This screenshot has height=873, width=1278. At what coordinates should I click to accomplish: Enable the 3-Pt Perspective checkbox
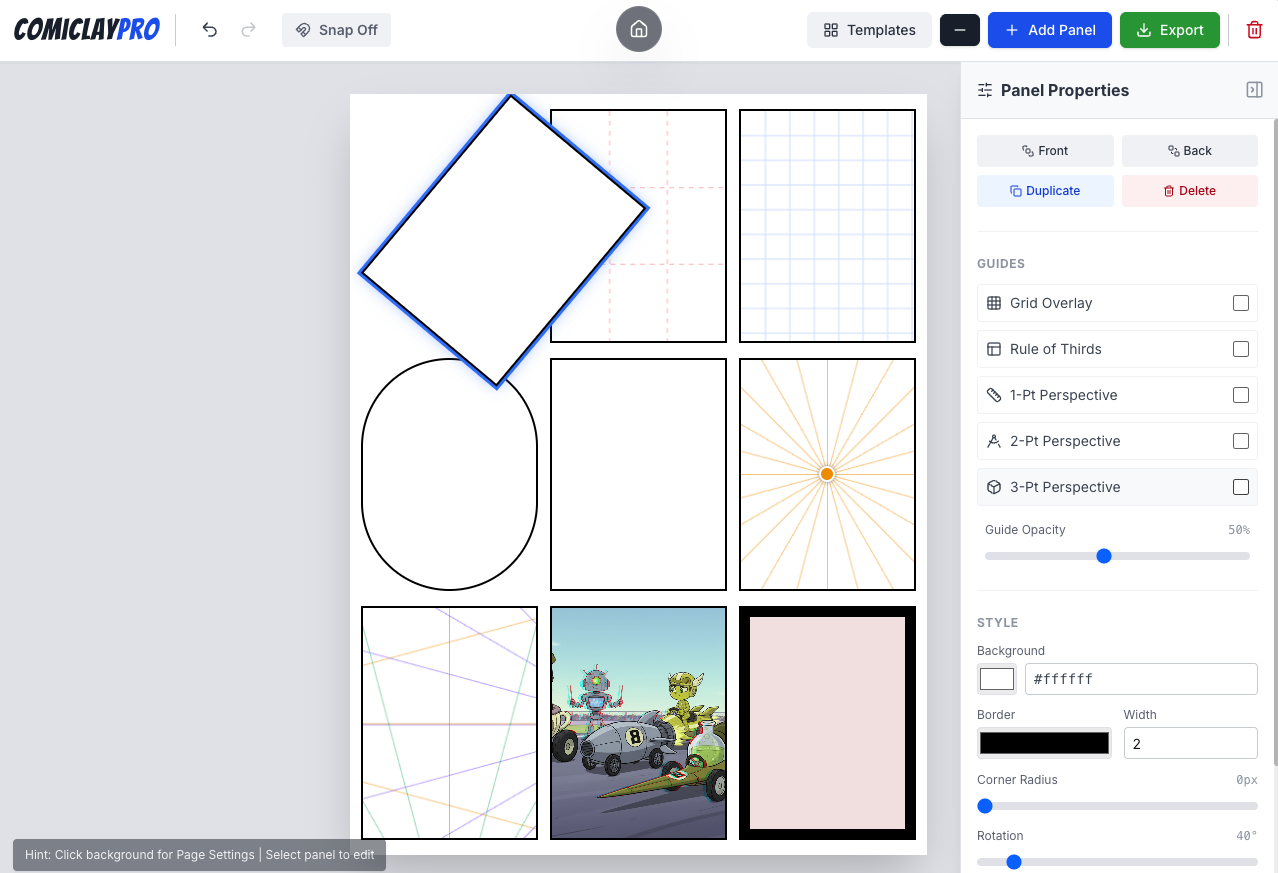pos(1241,487)
